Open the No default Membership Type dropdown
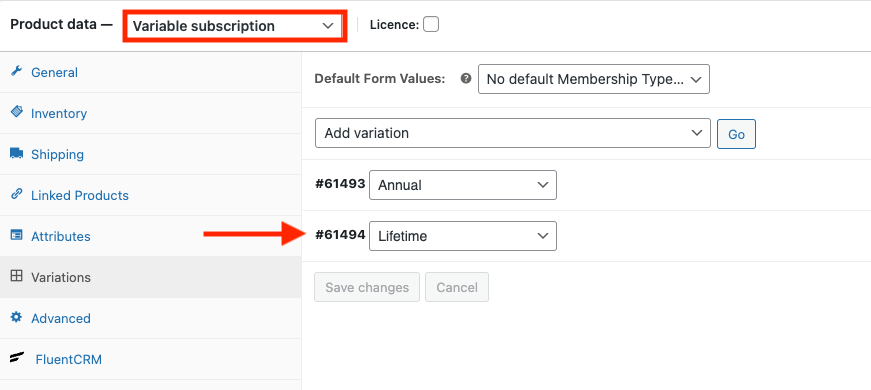The width and height of the screenshot is (871, 390). (594, 79)
